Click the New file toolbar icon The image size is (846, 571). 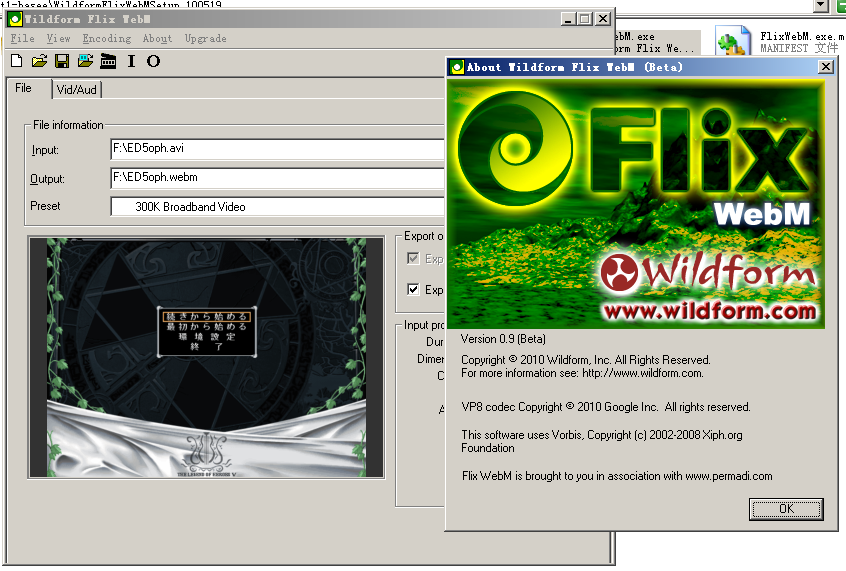(x=16, y=62)
